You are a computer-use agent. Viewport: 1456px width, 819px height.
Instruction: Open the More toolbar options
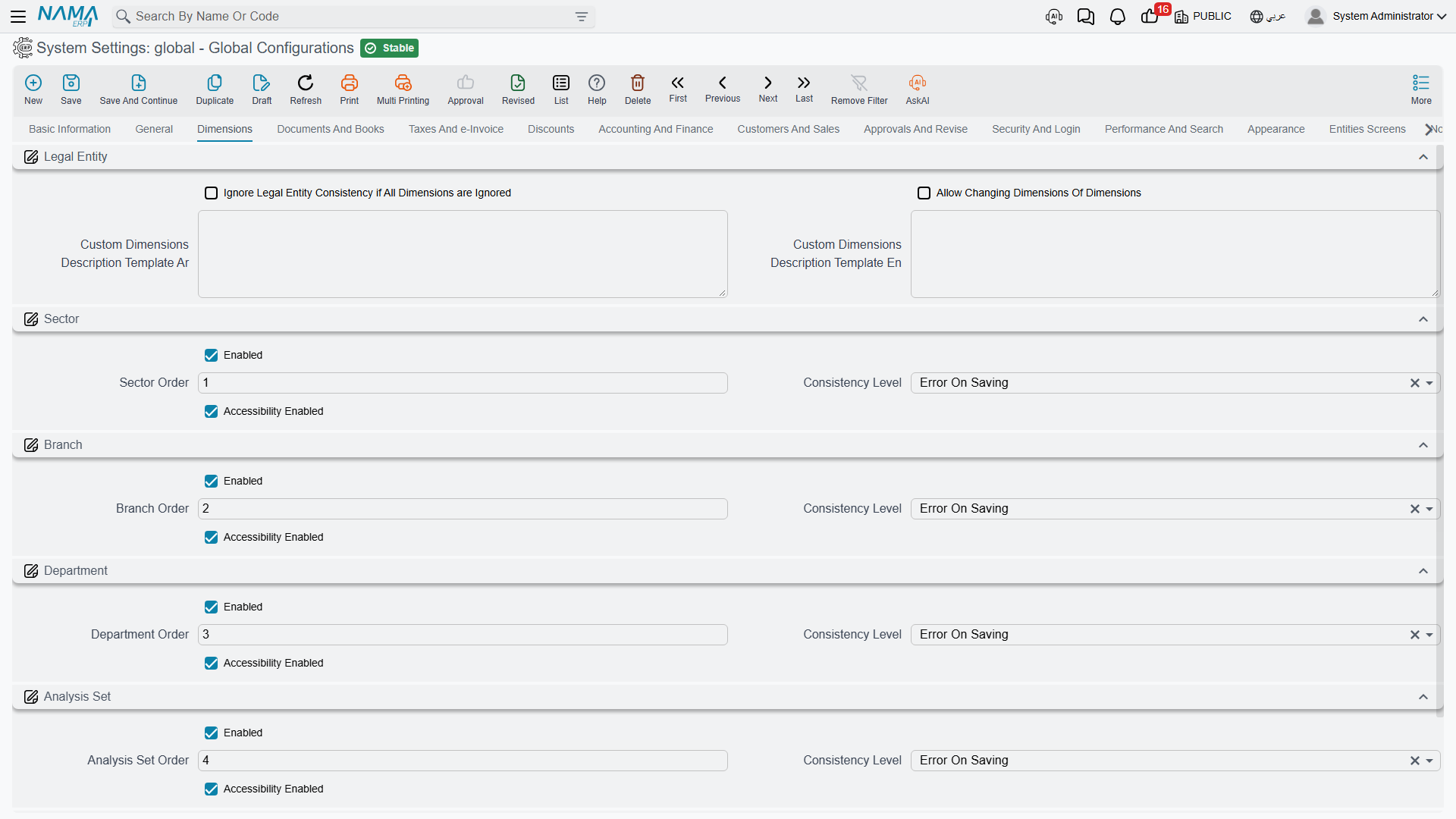1421,89
